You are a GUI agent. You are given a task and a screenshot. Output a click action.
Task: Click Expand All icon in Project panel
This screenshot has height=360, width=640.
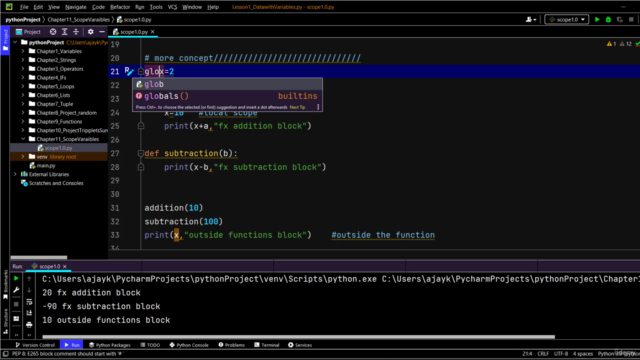64,31
